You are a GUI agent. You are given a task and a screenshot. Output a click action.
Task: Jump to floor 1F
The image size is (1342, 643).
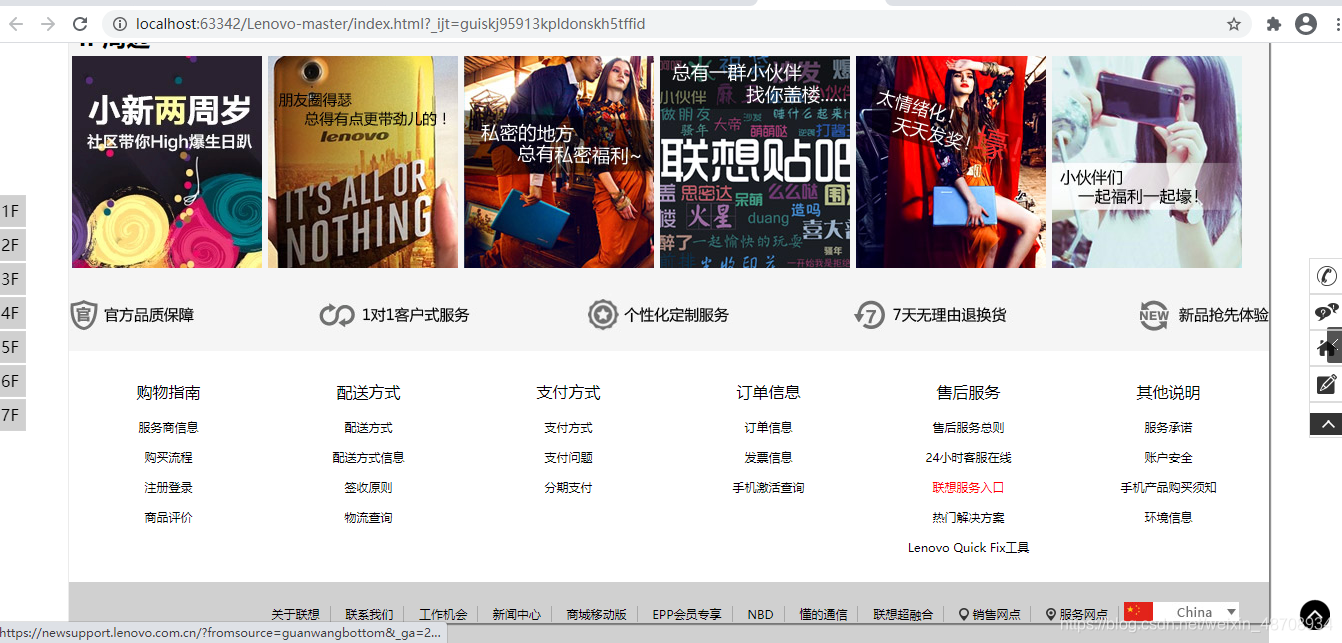coord(12,211)
